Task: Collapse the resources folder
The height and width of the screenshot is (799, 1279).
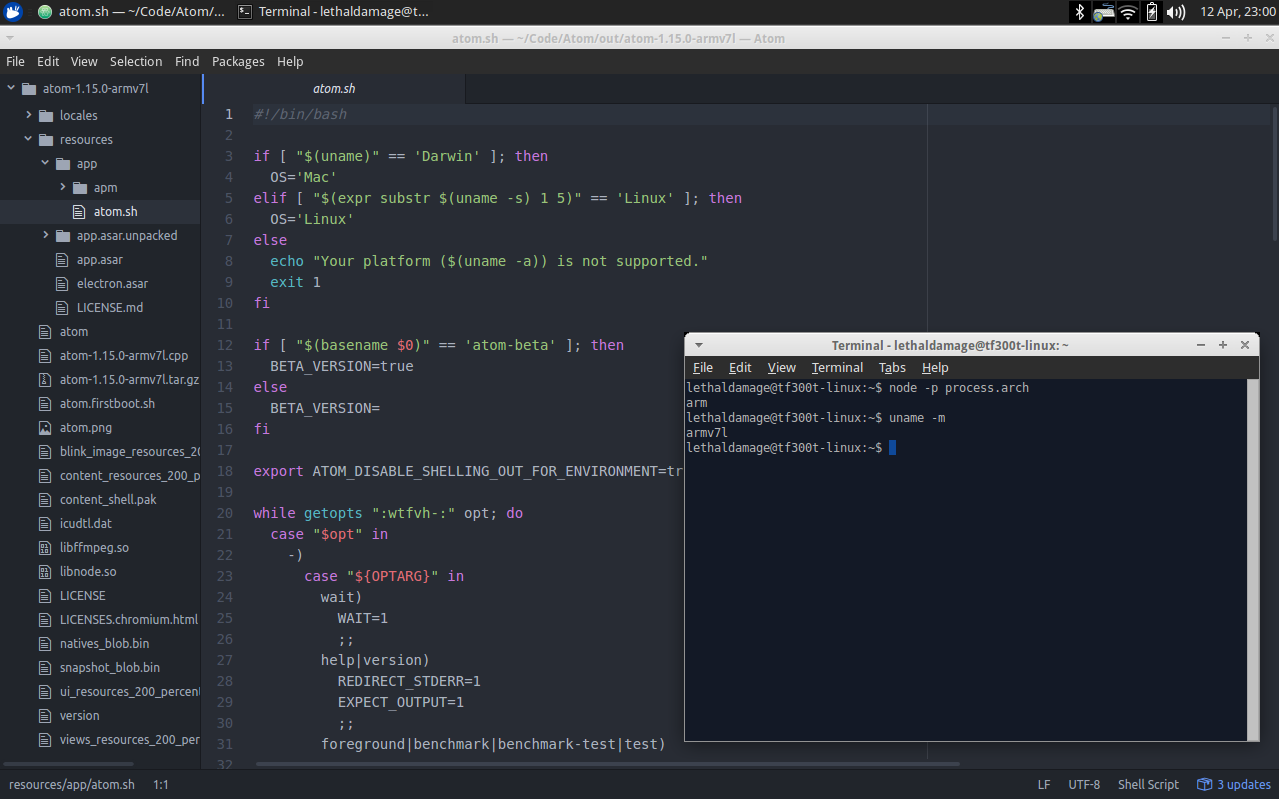Action: [27, 139]
